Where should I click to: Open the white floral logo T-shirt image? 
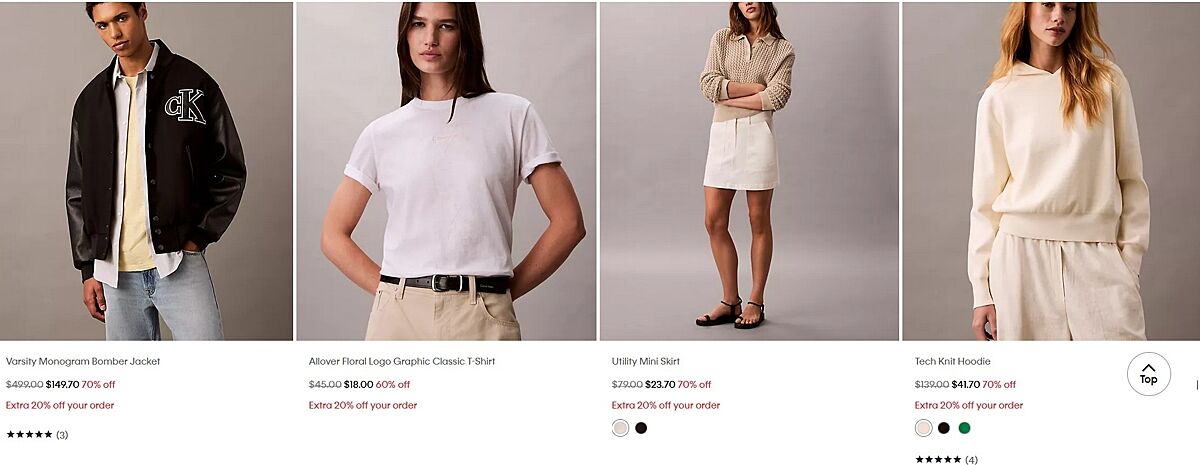tap(447, 171)
